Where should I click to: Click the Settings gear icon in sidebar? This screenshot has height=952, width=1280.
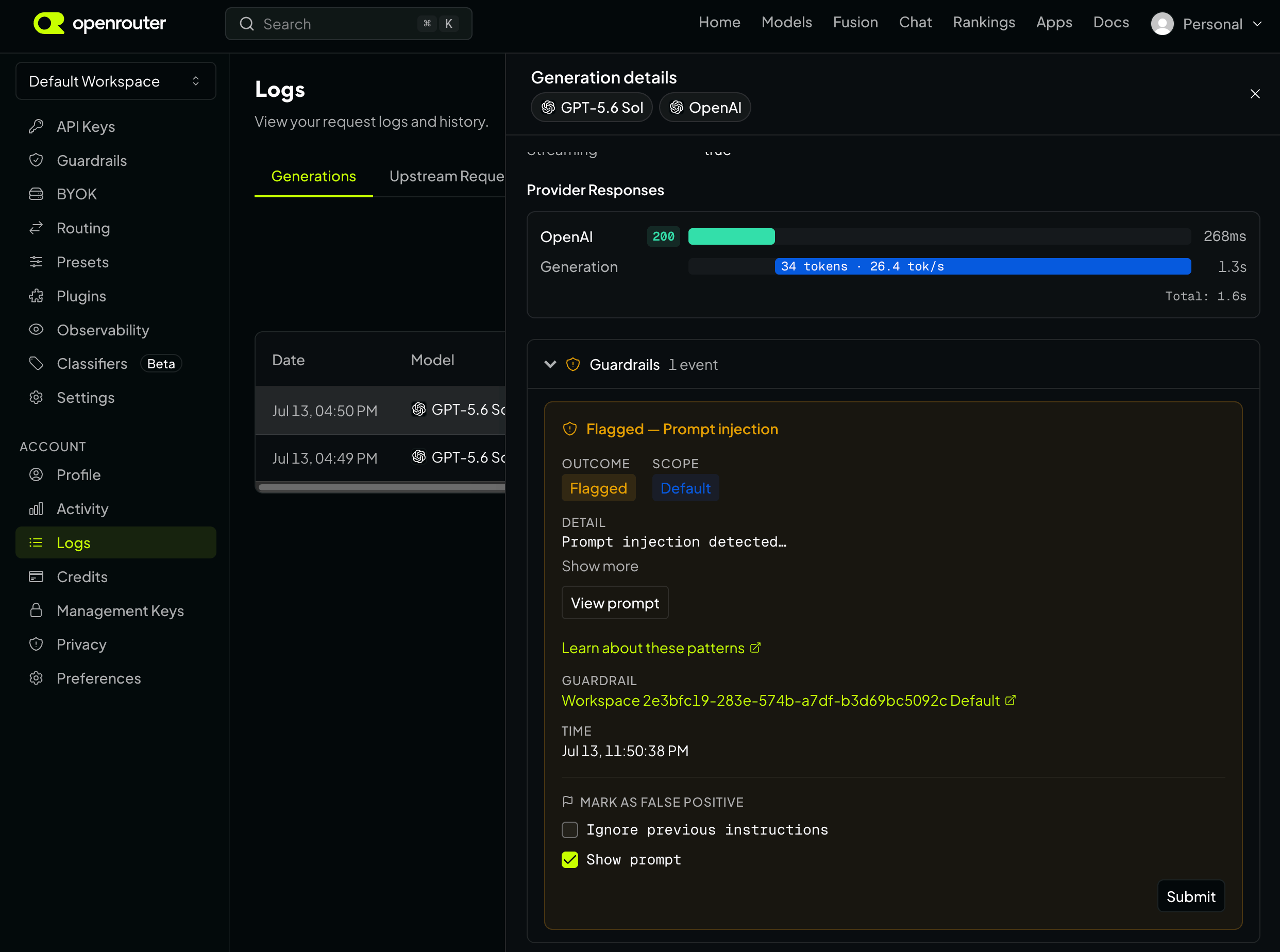coord(36,398)
